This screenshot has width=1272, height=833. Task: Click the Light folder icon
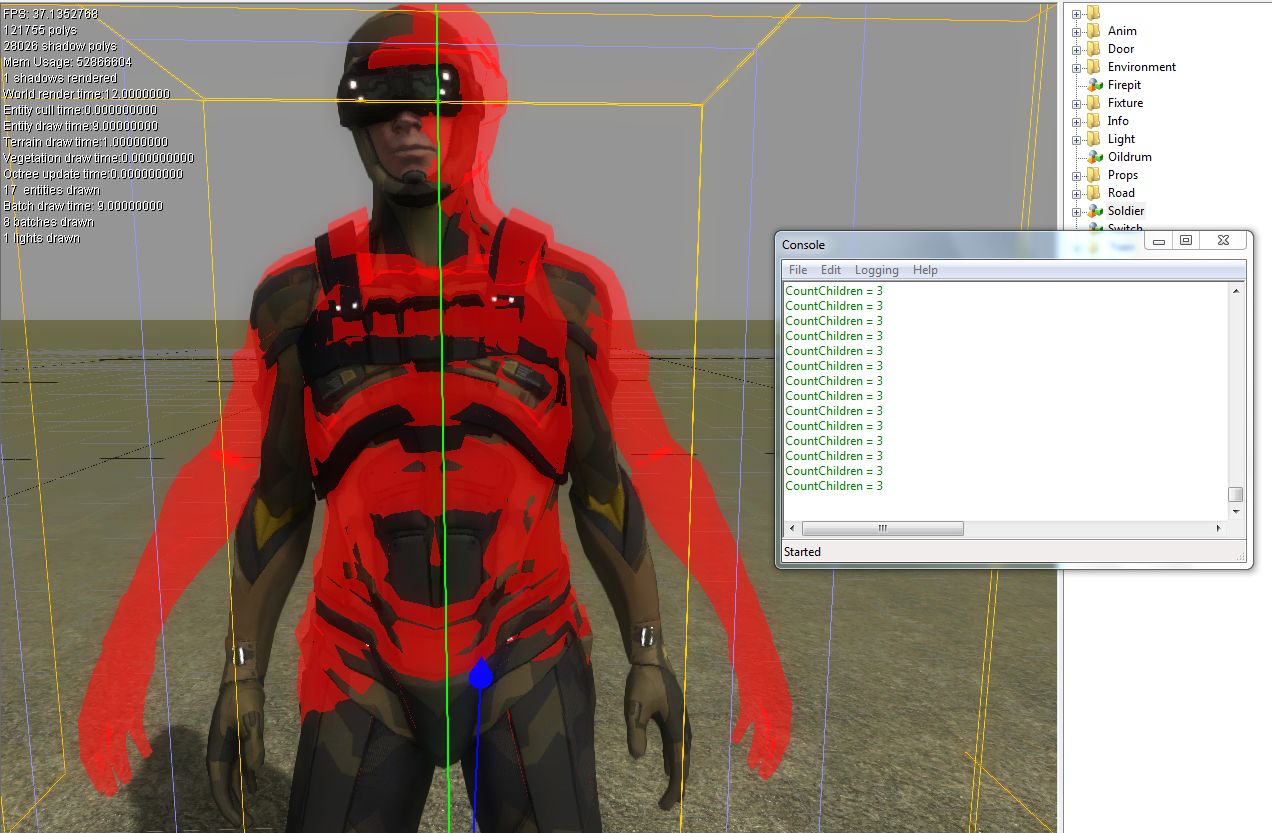(1093, 139)
